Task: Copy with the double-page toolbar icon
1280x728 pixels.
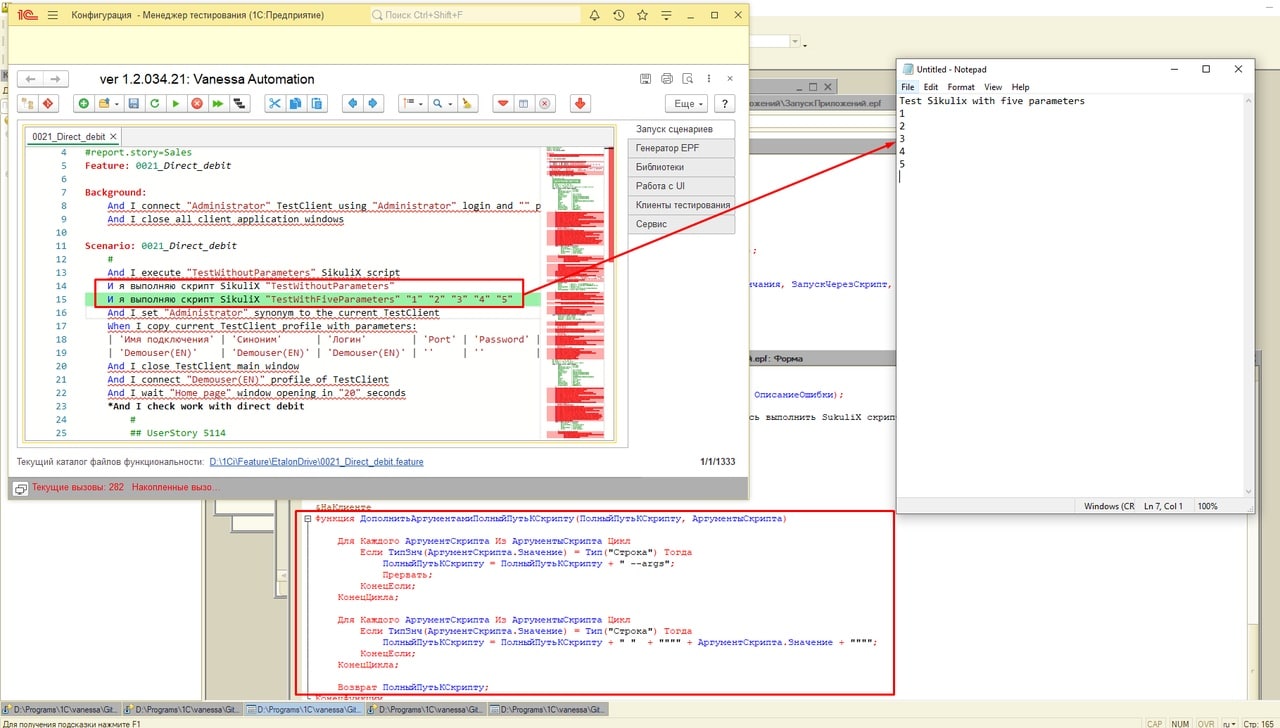Action: tap(296, 103)
